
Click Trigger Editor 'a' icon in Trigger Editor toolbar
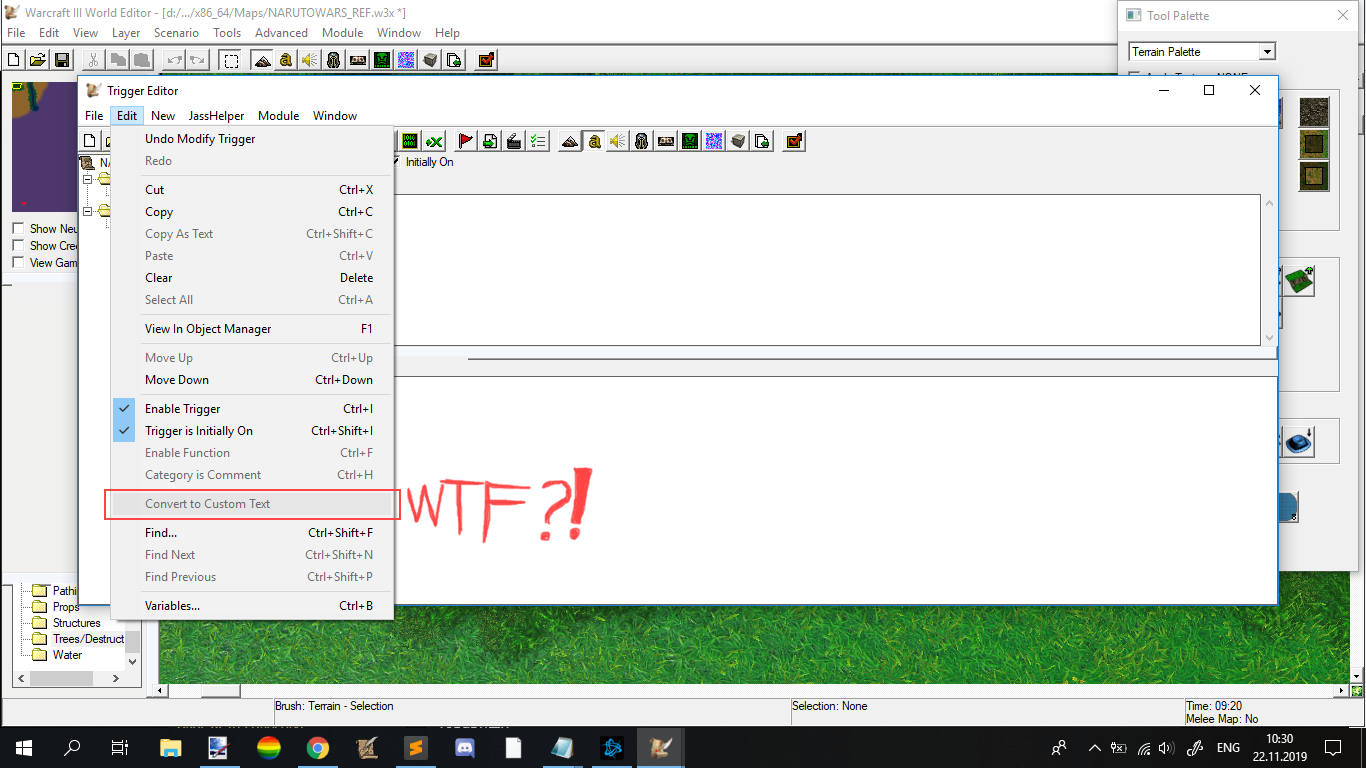[x=594, y=141]
